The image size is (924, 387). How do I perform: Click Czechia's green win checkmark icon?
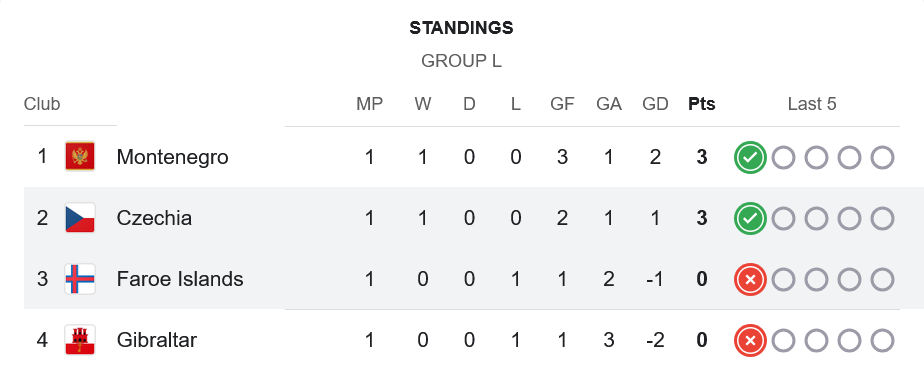[750, 219]
